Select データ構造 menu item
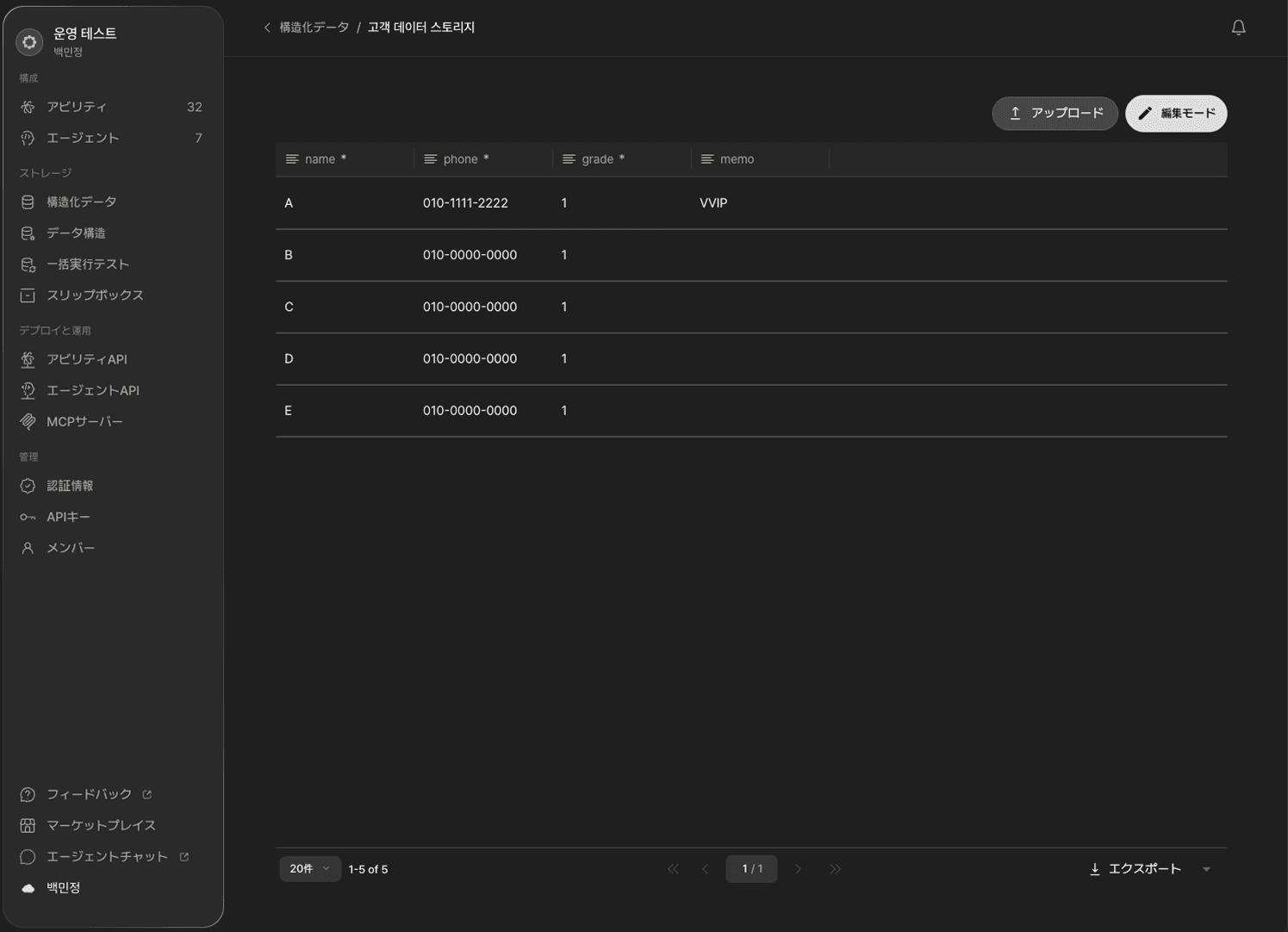 [x=112, y=233]
